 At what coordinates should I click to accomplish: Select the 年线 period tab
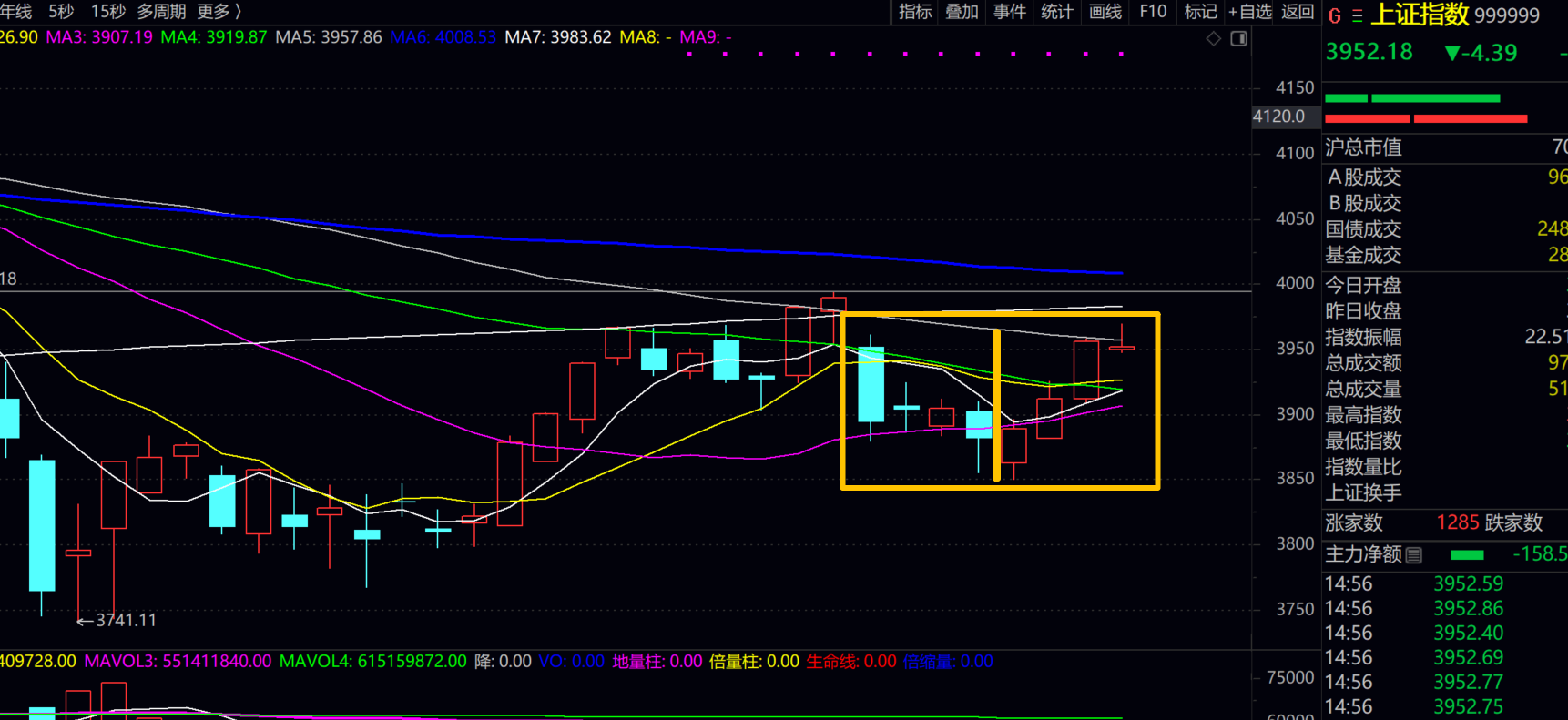(x=15, y=11)
